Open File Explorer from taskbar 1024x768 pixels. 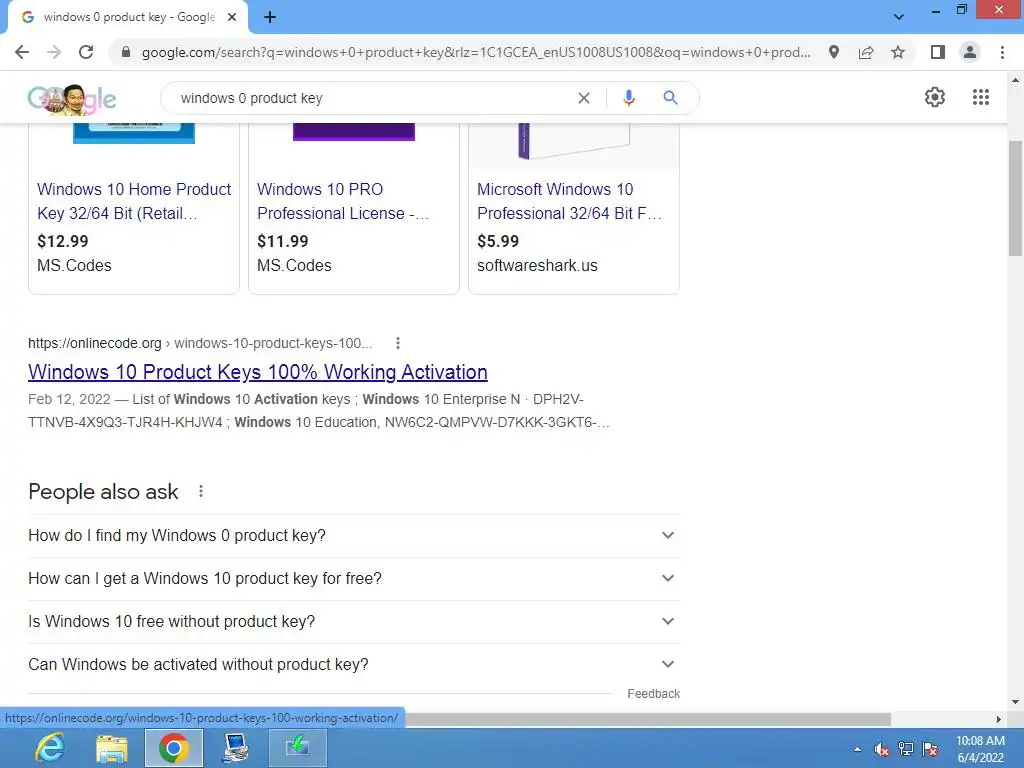pos(112,748)
